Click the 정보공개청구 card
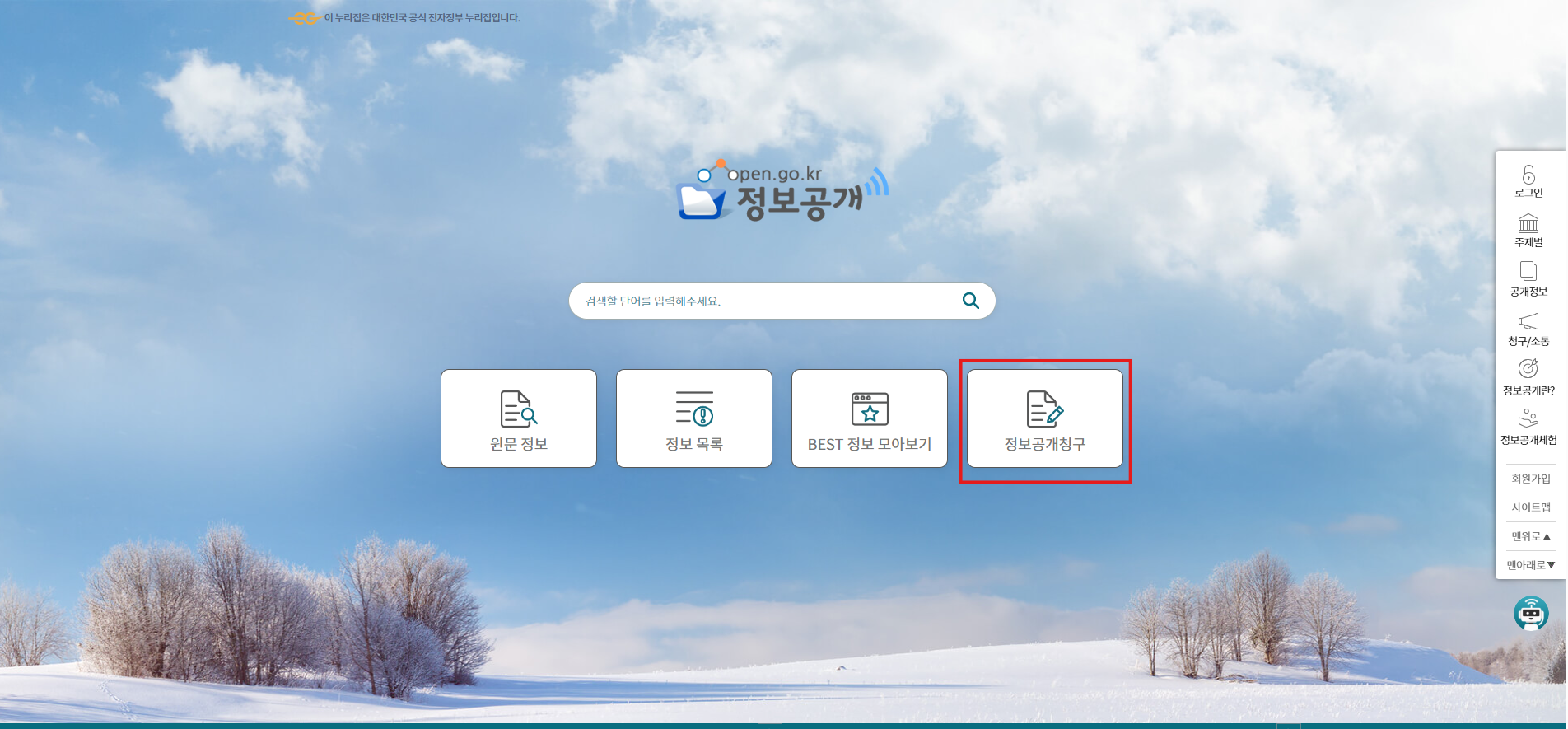The width and height of the screenshot is (1568, 729). pos(1045,418)
